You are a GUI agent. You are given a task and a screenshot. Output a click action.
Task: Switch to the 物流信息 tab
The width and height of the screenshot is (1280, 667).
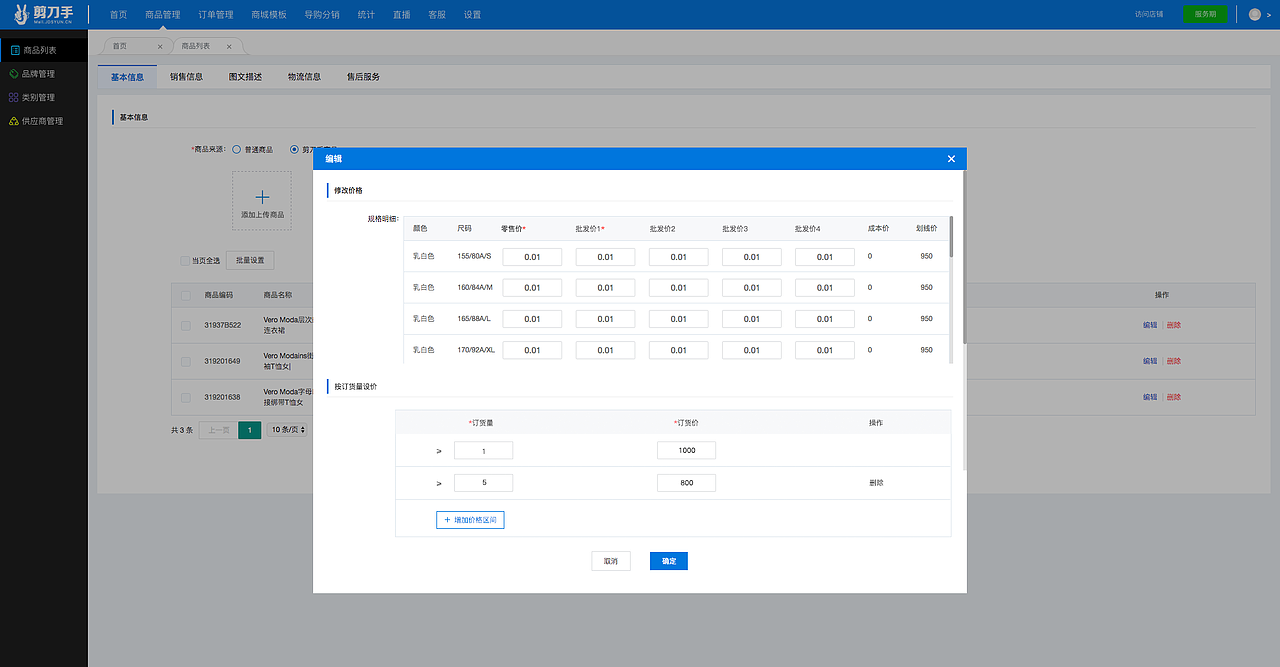[304, 77]
